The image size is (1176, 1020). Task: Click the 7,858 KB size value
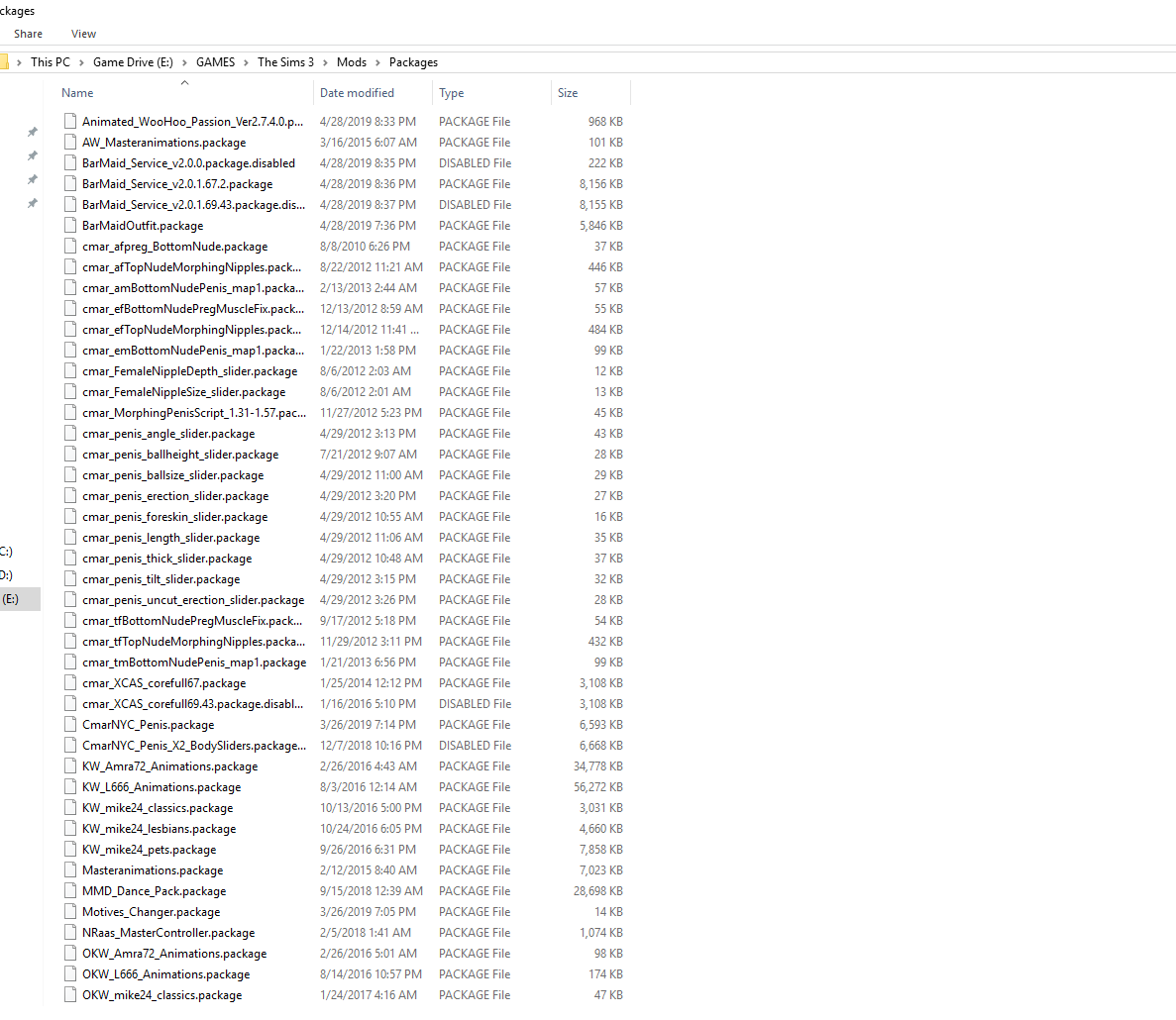pos(600,849)
